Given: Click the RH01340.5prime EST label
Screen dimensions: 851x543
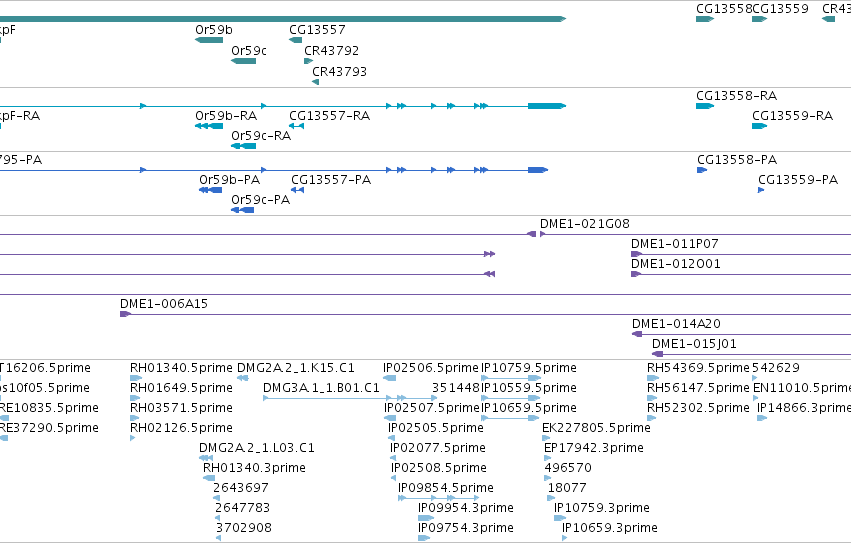Looking at the screenshot, I should [181, 368].
